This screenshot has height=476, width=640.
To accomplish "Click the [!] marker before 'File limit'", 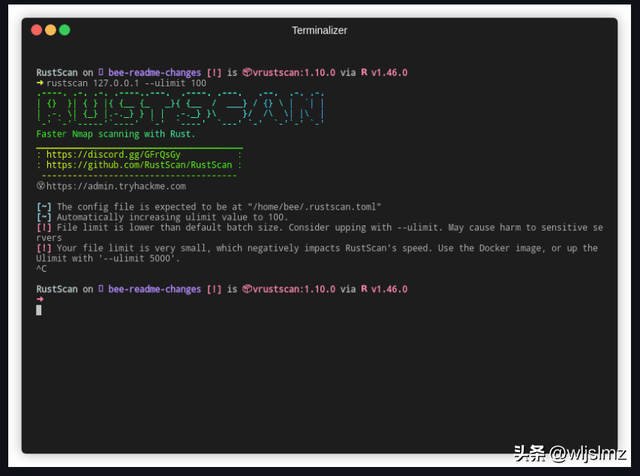I will click(x=44, y=227).
